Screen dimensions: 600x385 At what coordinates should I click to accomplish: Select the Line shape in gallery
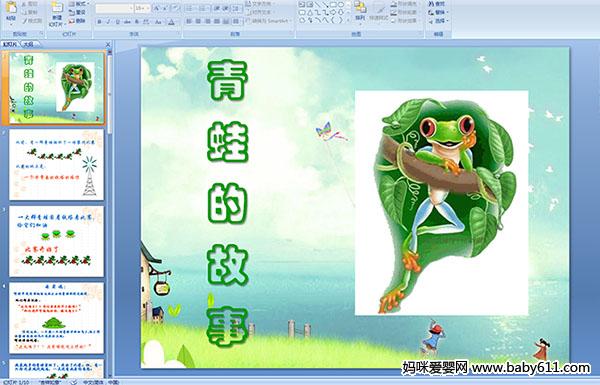click(317, 4)
